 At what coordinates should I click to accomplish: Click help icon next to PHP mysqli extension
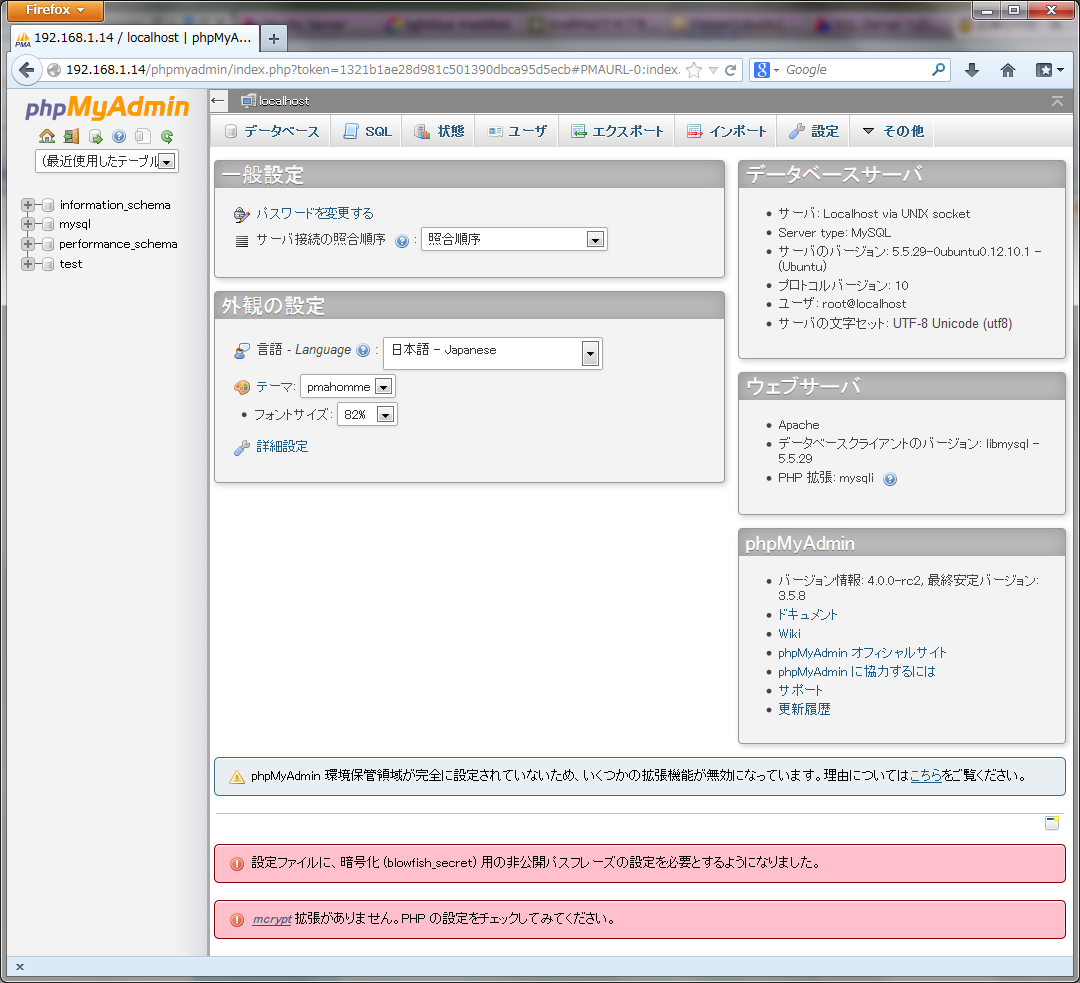(890, 479)
